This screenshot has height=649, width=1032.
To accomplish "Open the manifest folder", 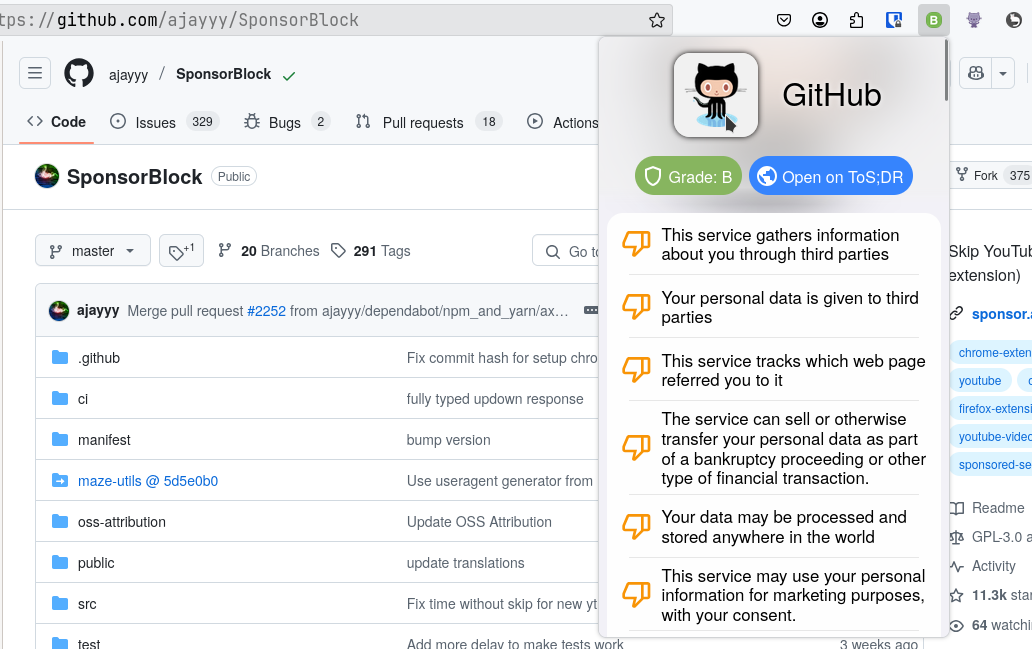I will [104, 440].
